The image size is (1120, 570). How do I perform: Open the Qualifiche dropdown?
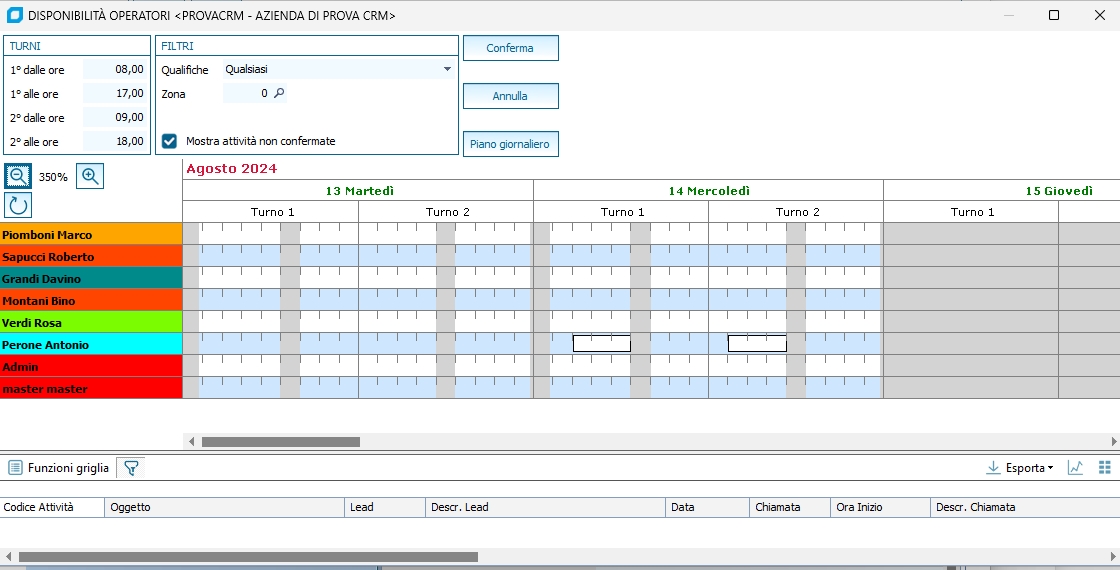click(447, 70)
